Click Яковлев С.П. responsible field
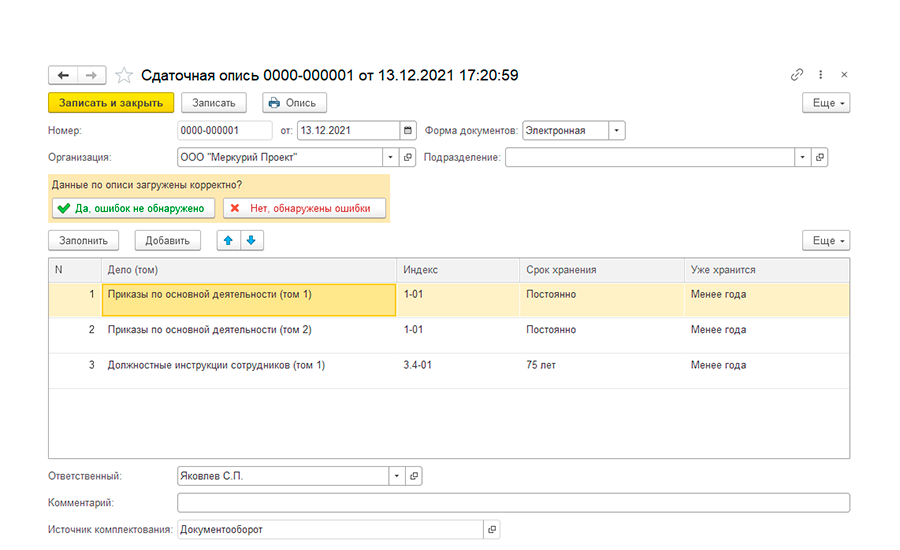The height and width of the screenshot is (550, 900). [x=283, y=476]
